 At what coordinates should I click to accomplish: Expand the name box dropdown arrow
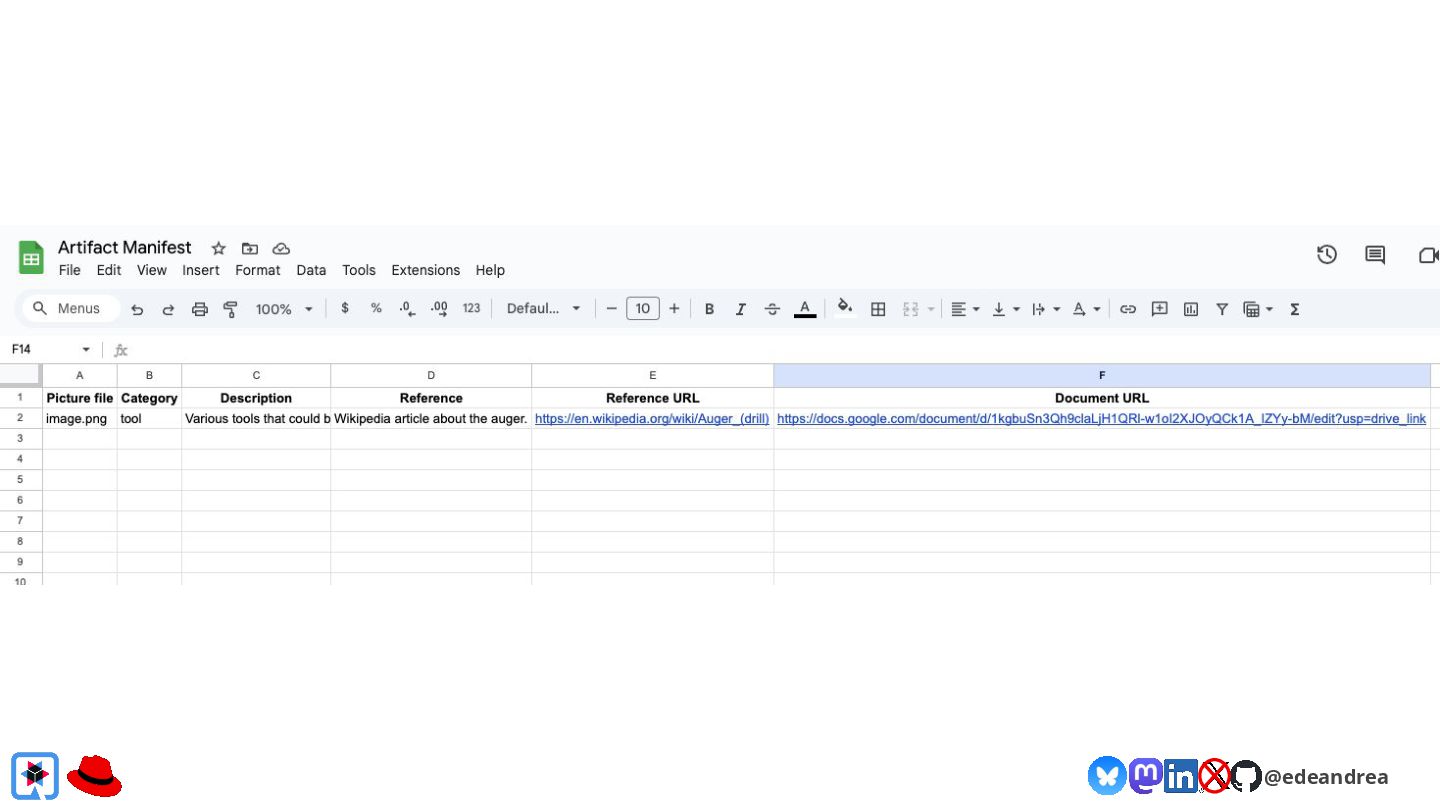tap(86, 350)
